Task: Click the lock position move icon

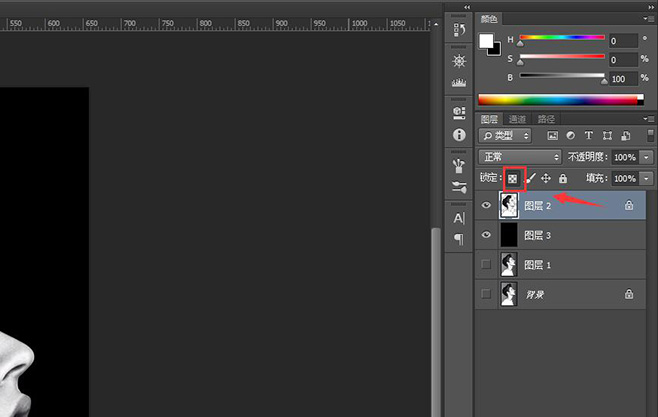Action: tap(546, 178)
